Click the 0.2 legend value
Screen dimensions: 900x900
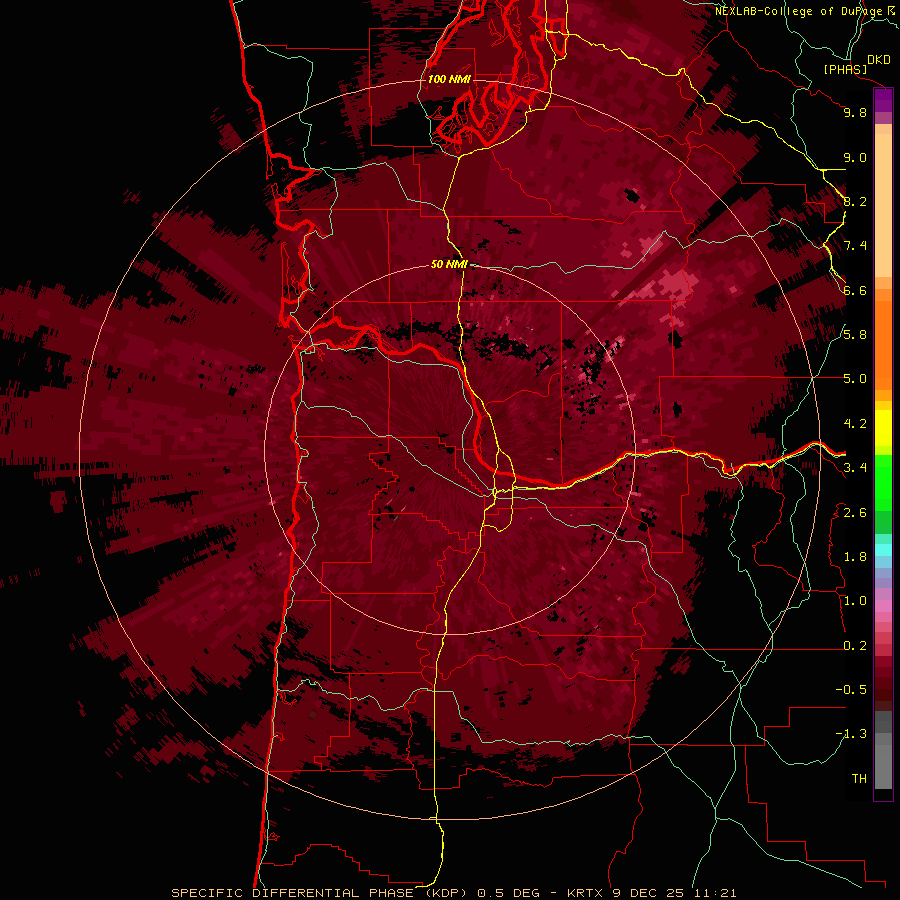(x=855, y=646)
